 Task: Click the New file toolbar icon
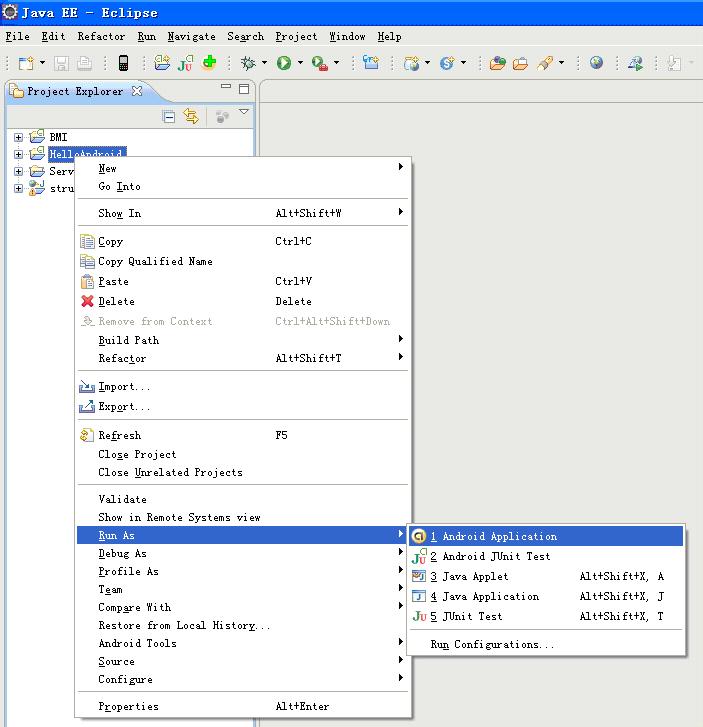coord(25,63)
